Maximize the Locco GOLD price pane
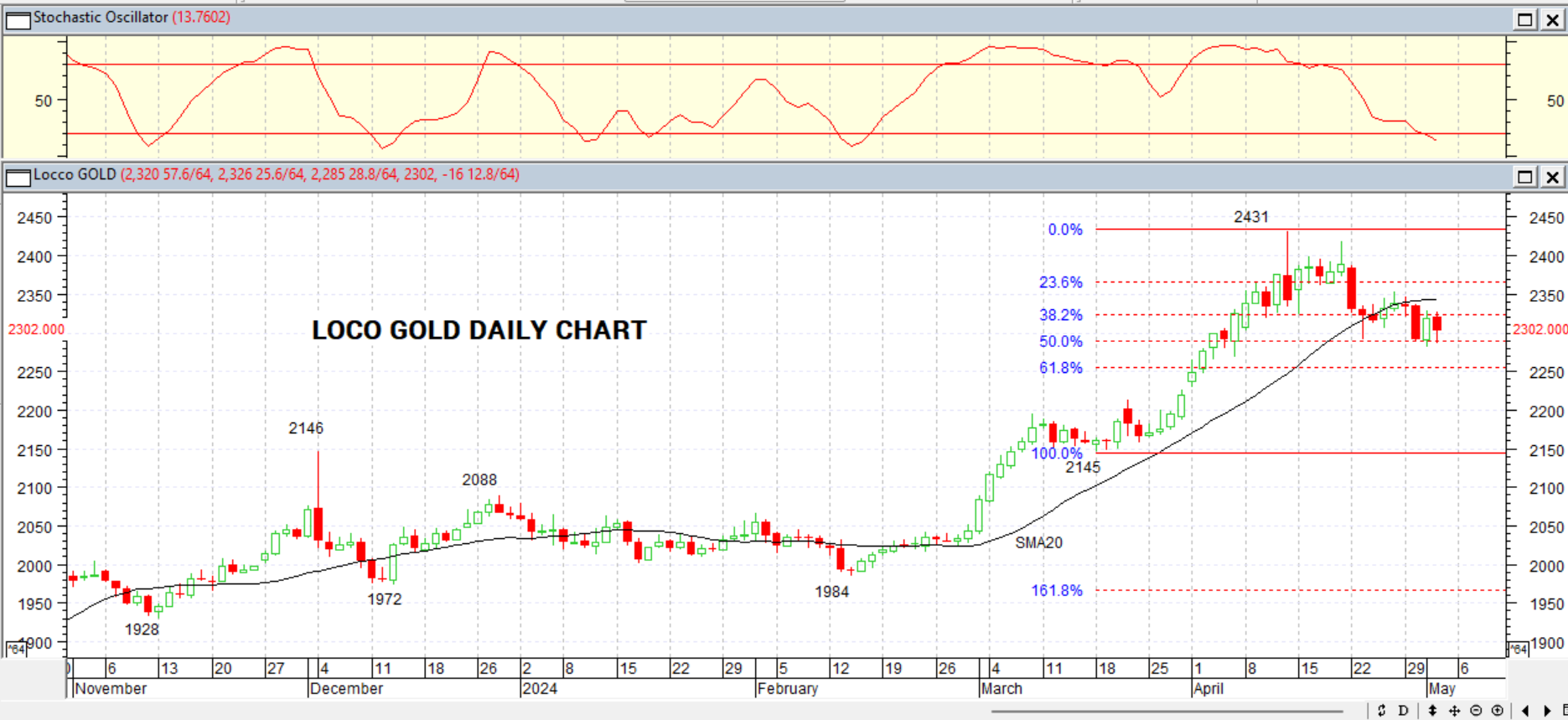The image size is (1568, 720). (x=1525, y=177)
